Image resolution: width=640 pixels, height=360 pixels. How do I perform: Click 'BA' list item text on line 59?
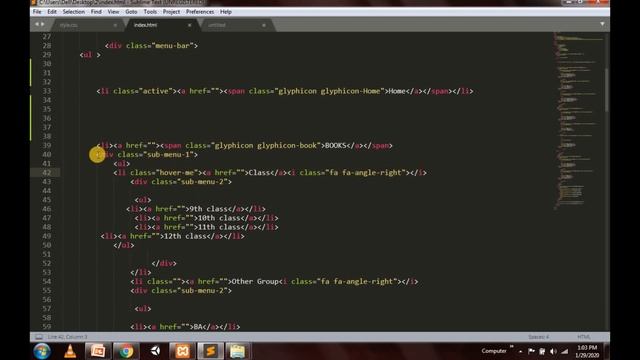point(198,327)
